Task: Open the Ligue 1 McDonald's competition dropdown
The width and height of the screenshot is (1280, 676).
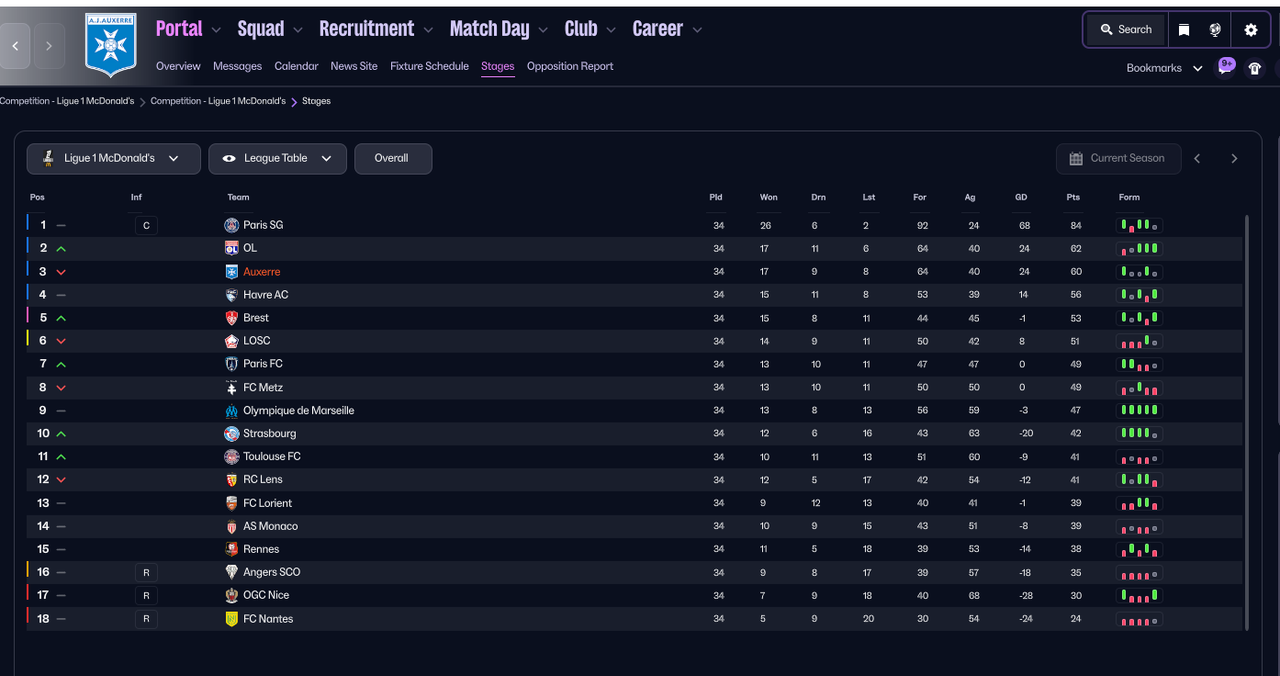Action: point(114,159)
